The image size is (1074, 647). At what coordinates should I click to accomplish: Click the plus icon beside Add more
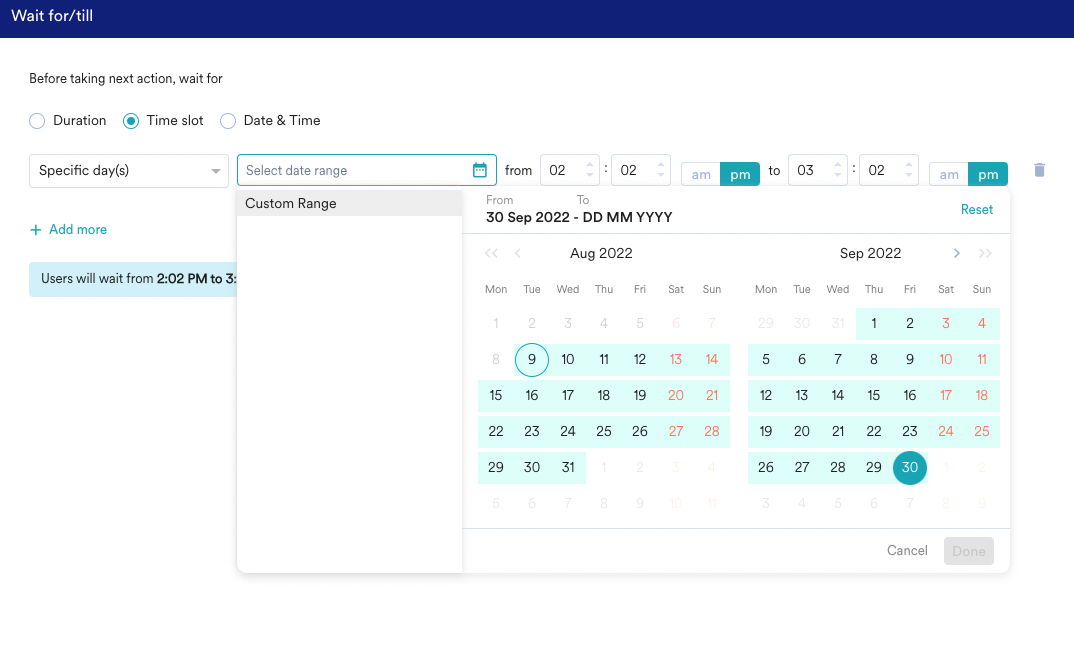tap(36, 230)
